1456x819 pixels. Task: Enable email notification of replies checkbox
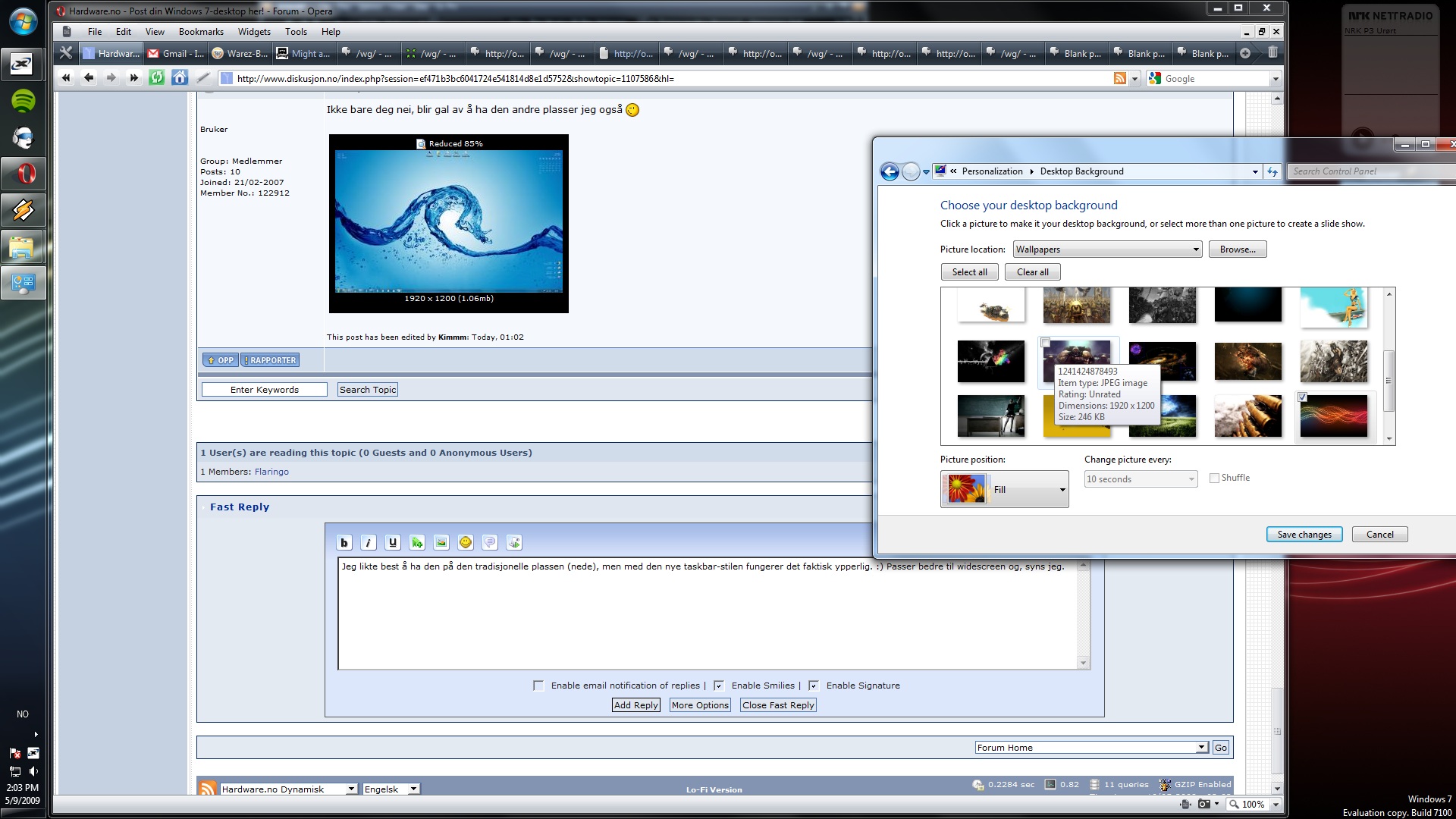pyautogui.click(x=538, y=686)
